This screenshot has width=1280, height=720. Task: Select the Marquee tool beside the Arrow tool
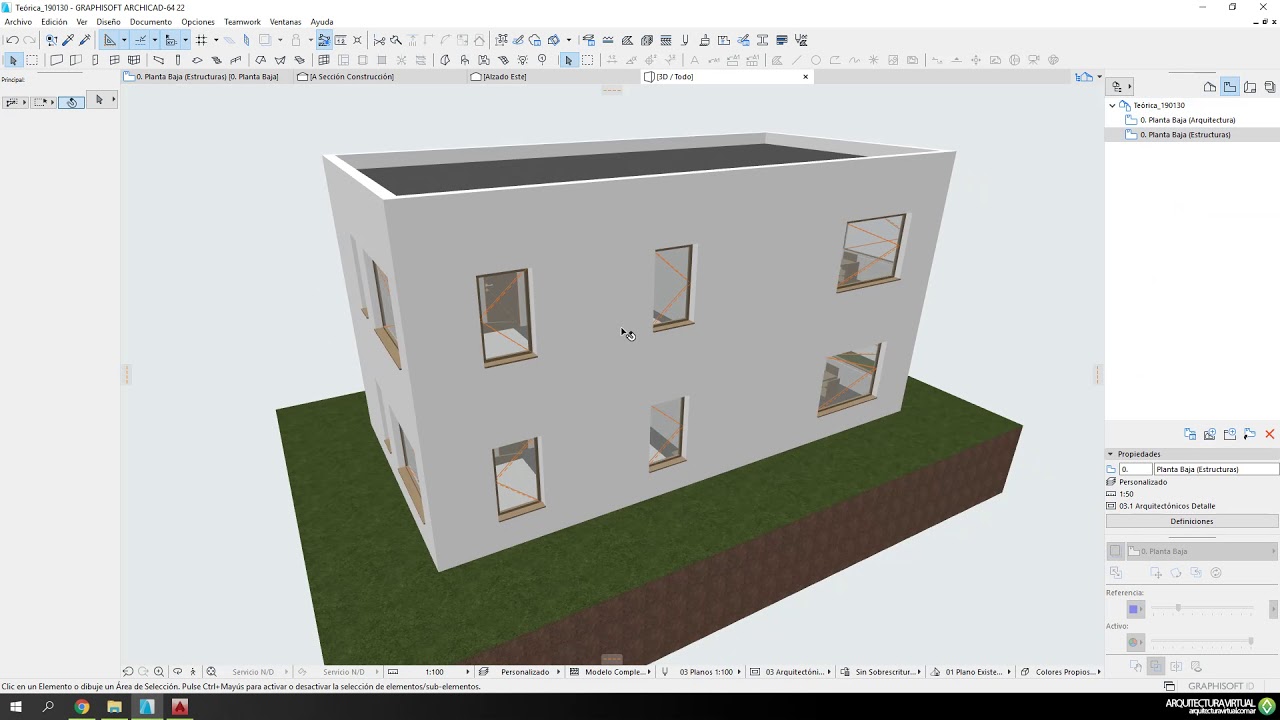point(32,60)
